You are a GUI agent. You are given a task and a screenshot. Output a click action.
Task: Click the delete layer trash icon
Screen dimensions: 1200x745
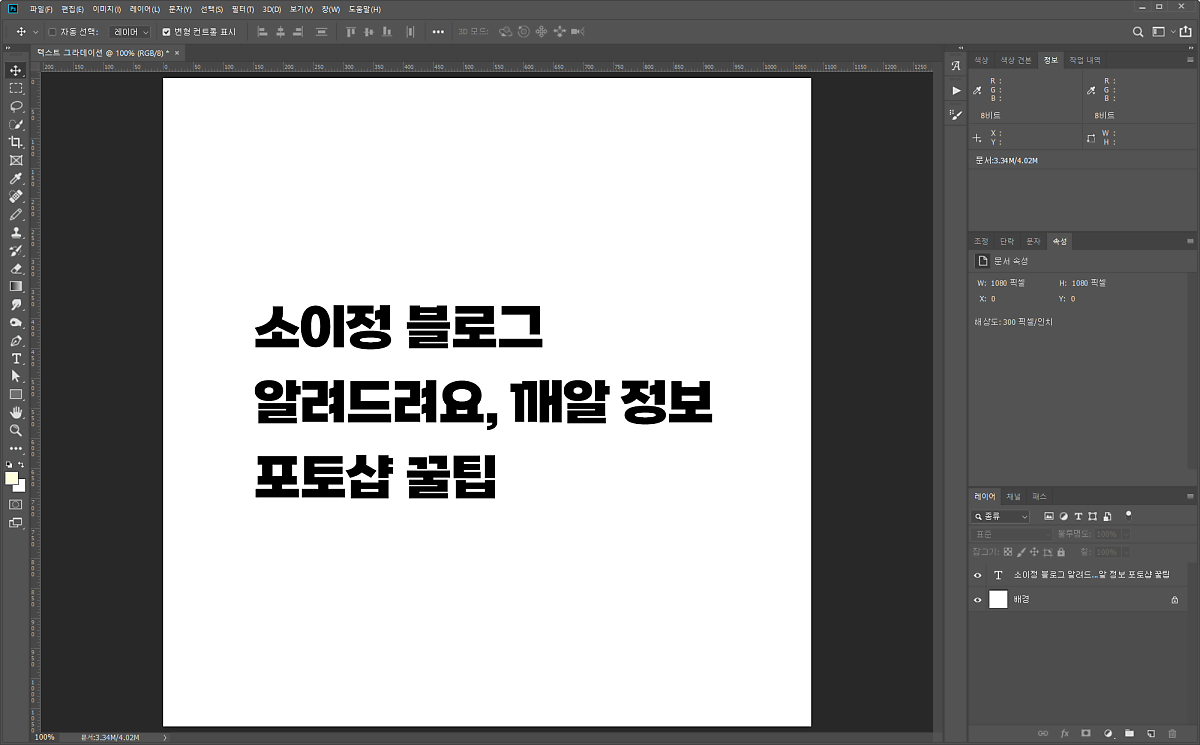[x=1173, y=733]
